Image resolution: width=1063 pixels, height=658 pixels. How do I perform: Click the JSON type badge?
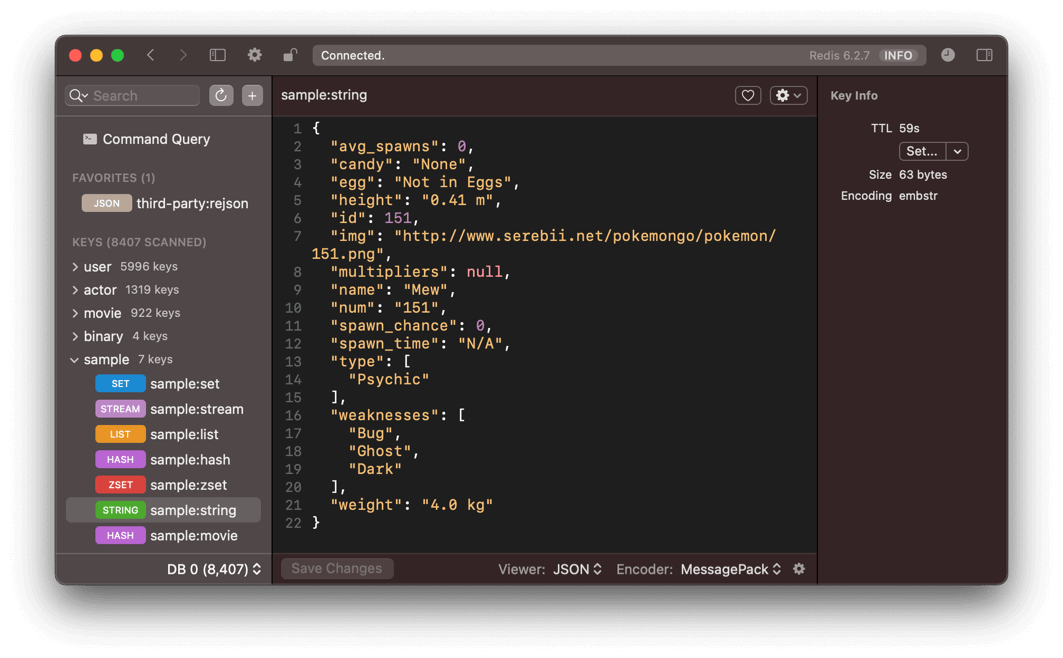pos(106,203)
